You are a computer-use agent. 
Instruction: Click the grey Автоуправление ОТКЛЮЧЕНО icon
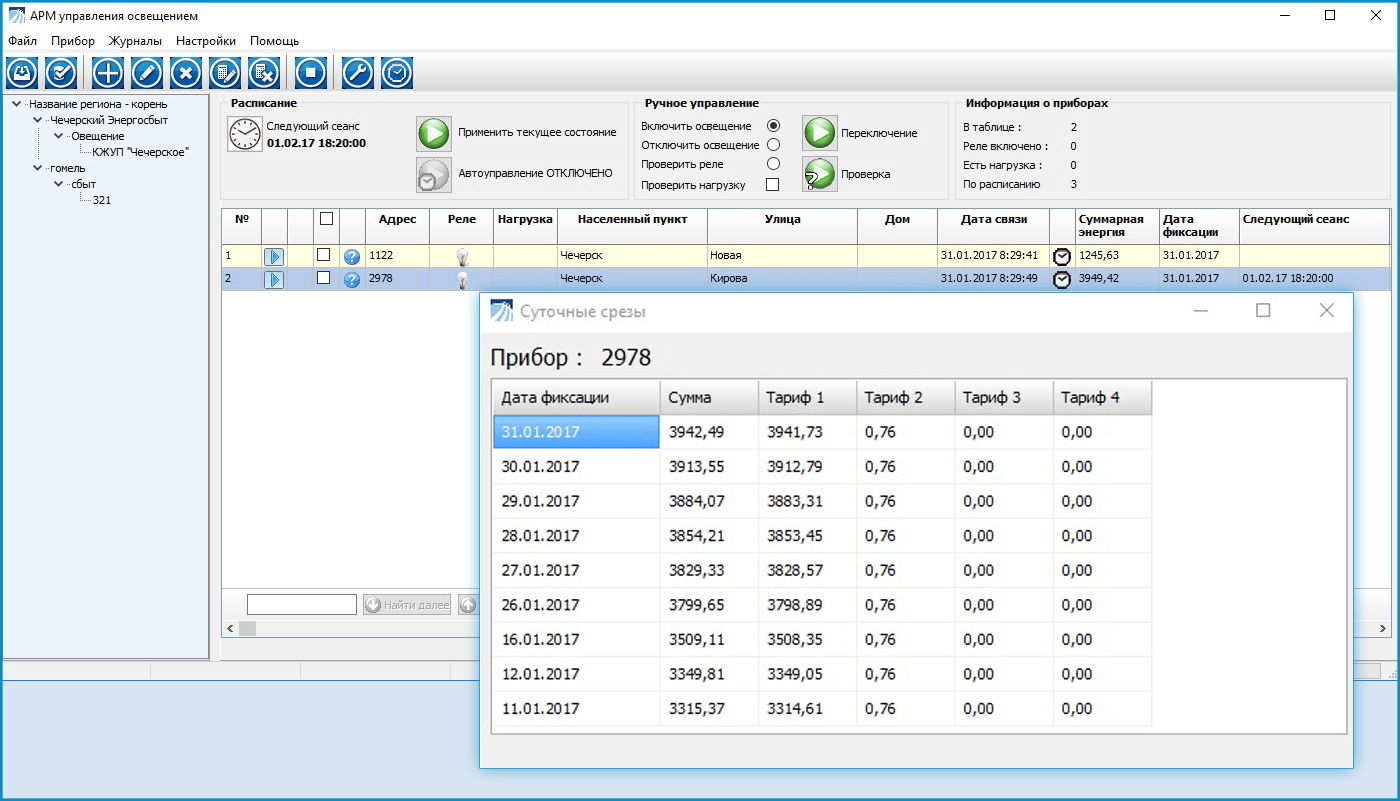[434, 174]
